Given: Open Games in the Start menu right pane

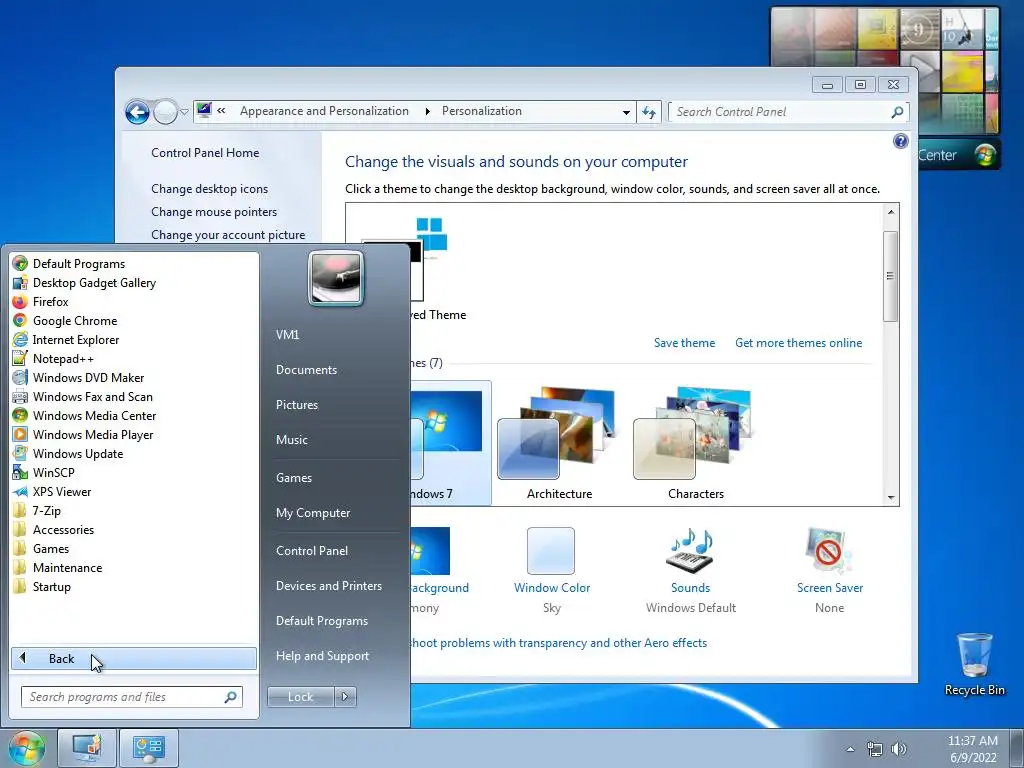Looking at the screenshot, I should click(x=294, y=477).
